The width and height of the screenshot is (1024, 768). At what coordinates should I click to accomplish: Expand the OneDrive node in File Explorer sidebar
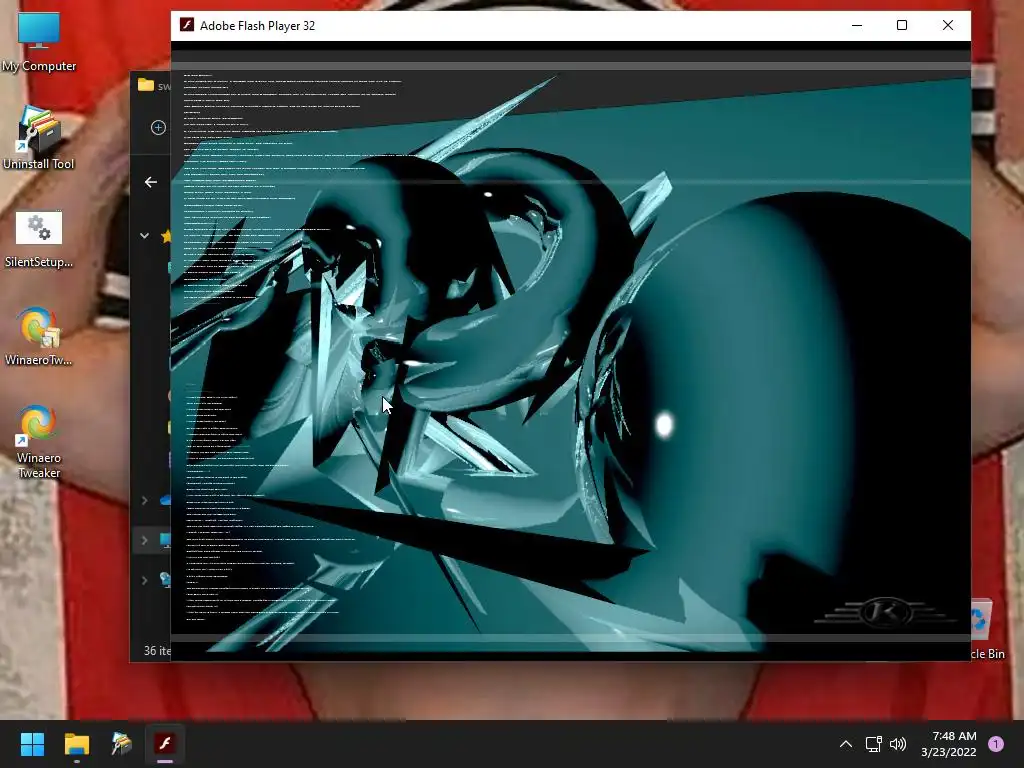[x=144, y=500]
